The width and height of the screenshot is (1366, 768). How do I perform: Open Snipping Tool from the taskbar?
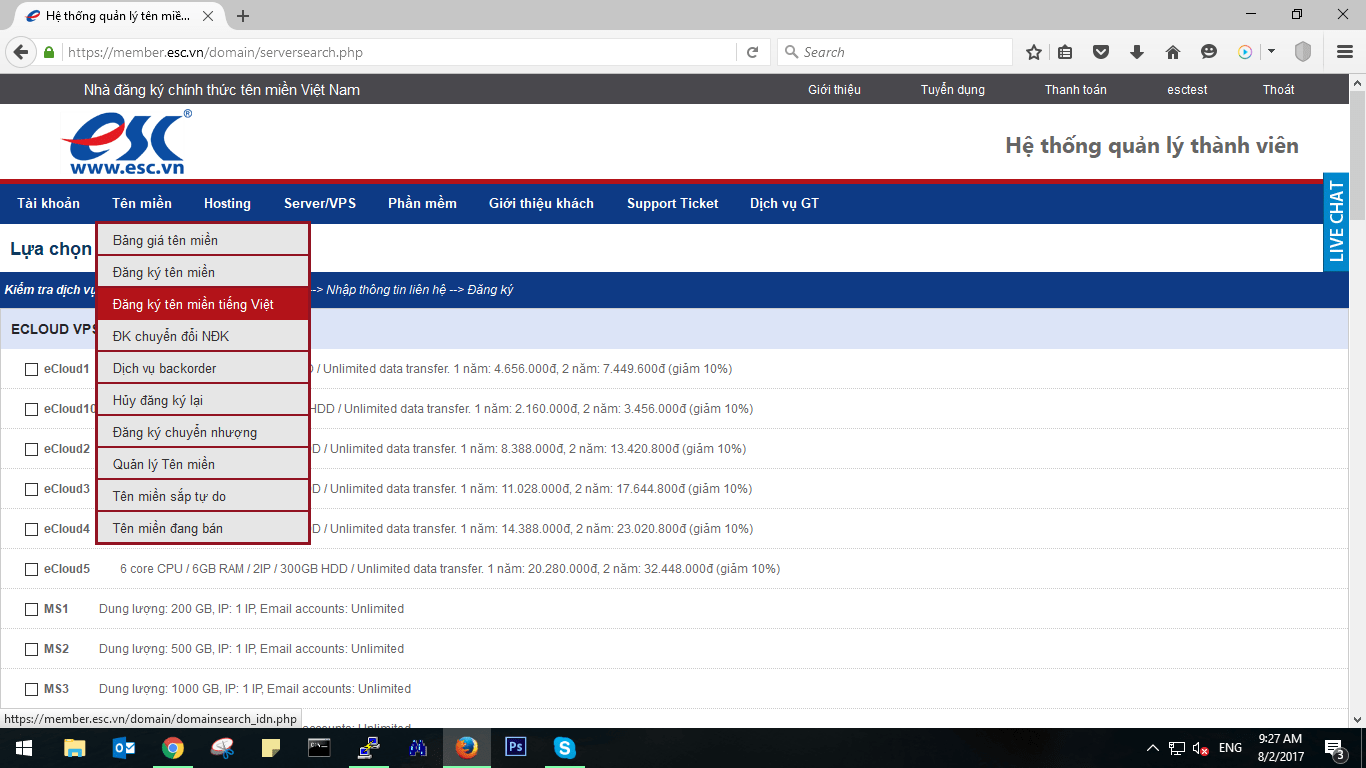(x=222, y=747)
